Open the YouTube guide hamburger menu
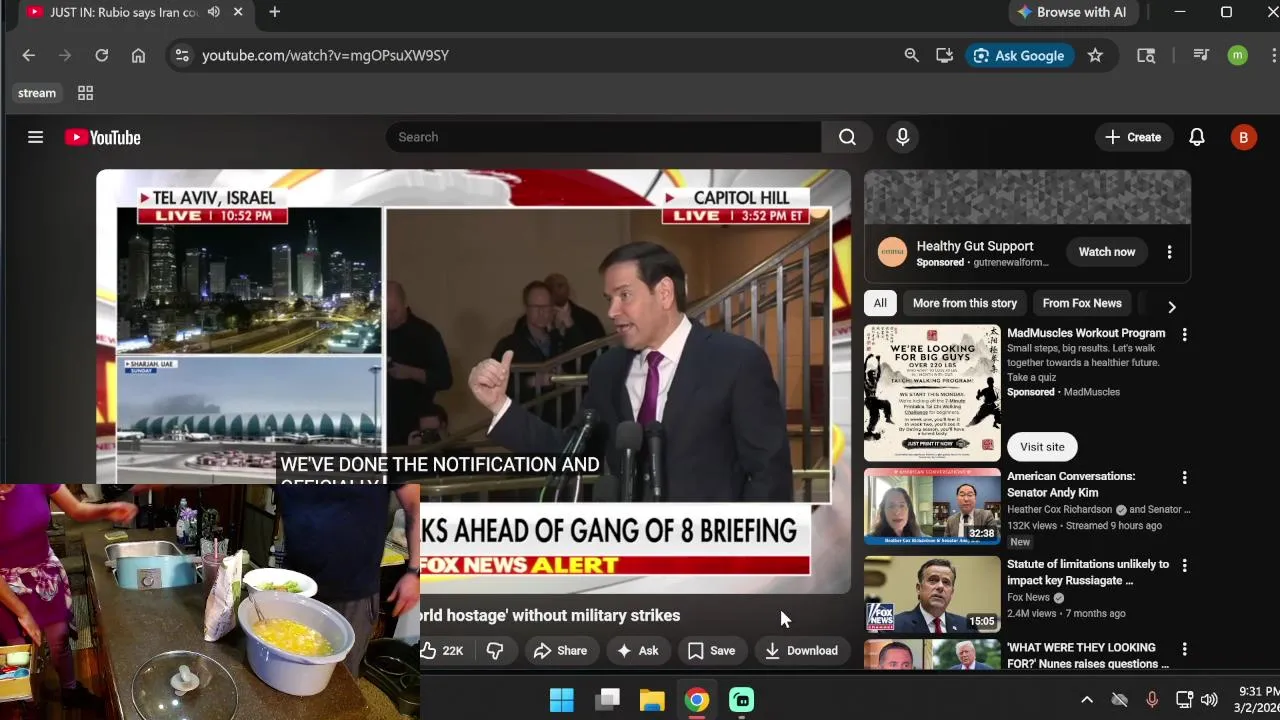 coord(35,137)
